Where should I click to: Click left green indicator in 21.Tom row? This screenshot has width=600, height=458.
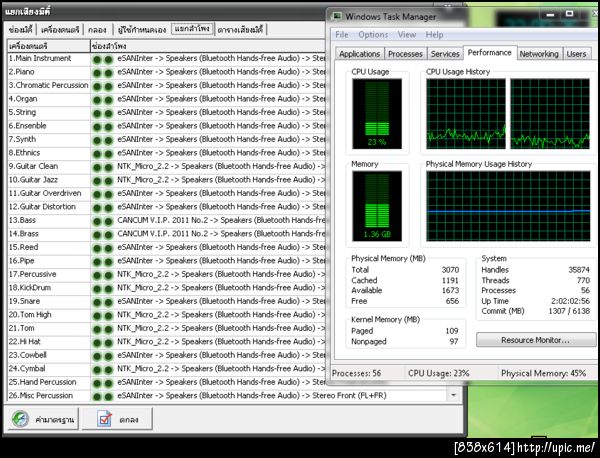(x=97, y=329)
